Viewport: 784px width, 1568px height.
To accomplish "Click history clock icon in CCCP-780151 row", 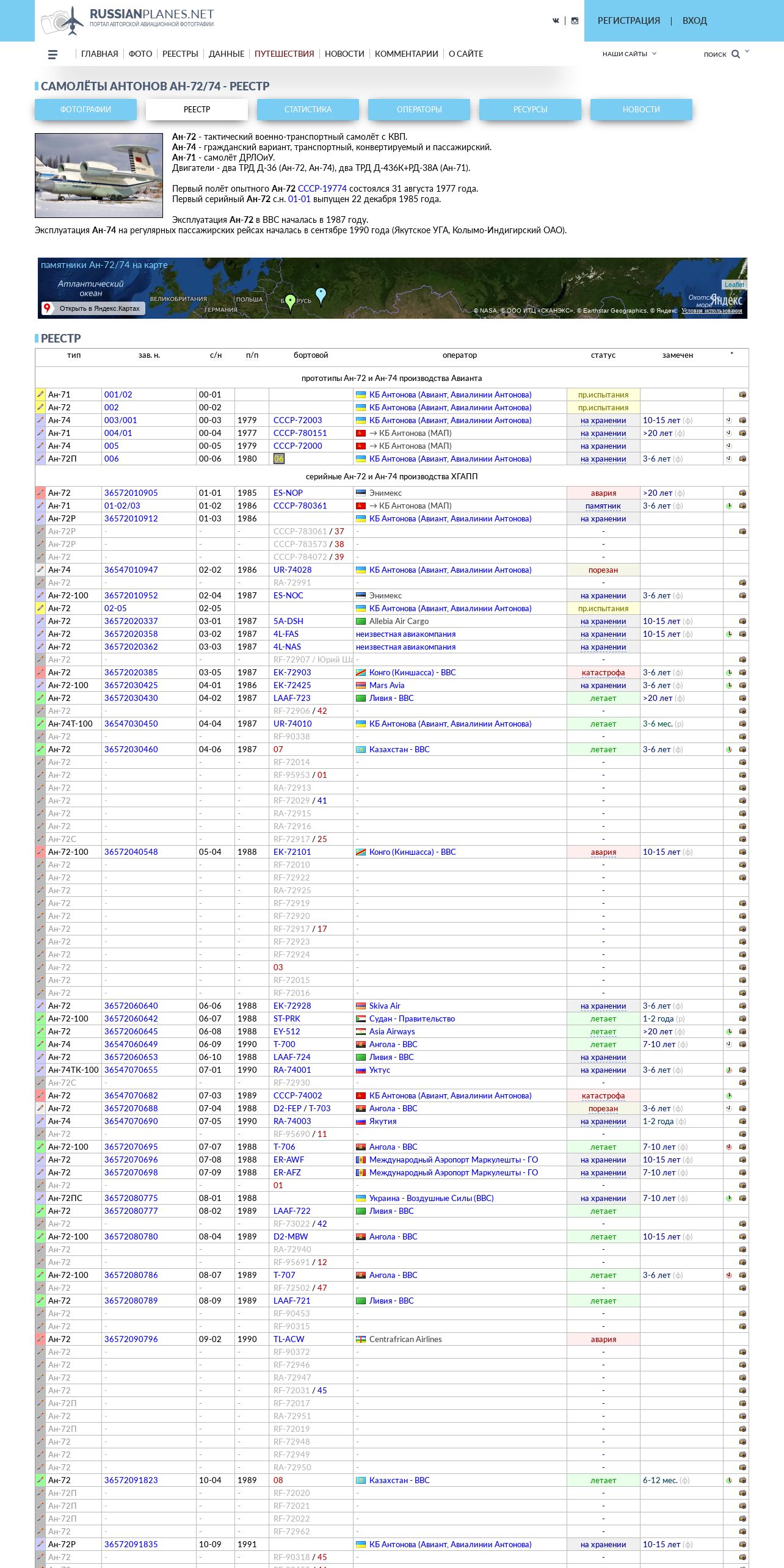I will pyautogui.click(x=728, y=433).
